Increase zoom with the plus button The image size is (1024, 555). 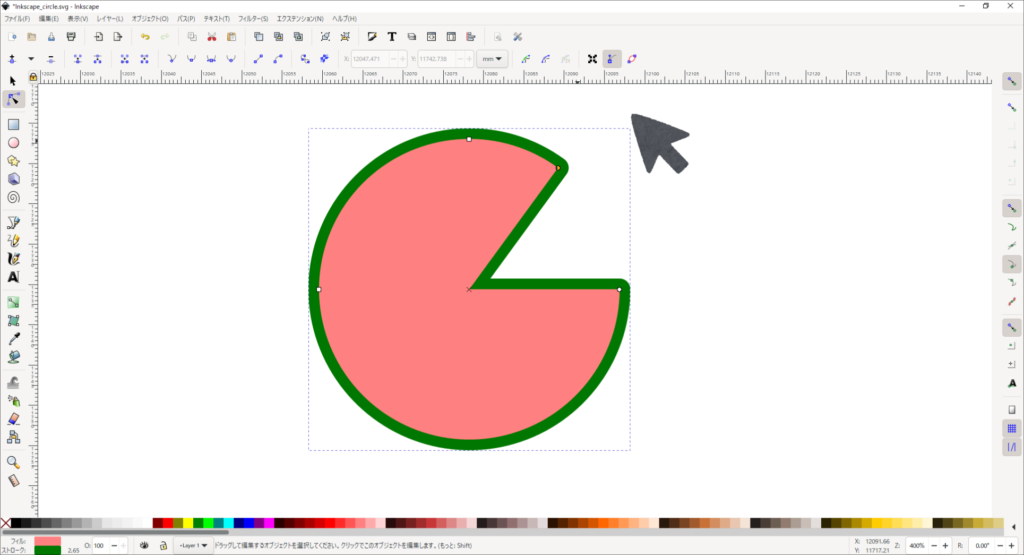[x=945, y=545]
